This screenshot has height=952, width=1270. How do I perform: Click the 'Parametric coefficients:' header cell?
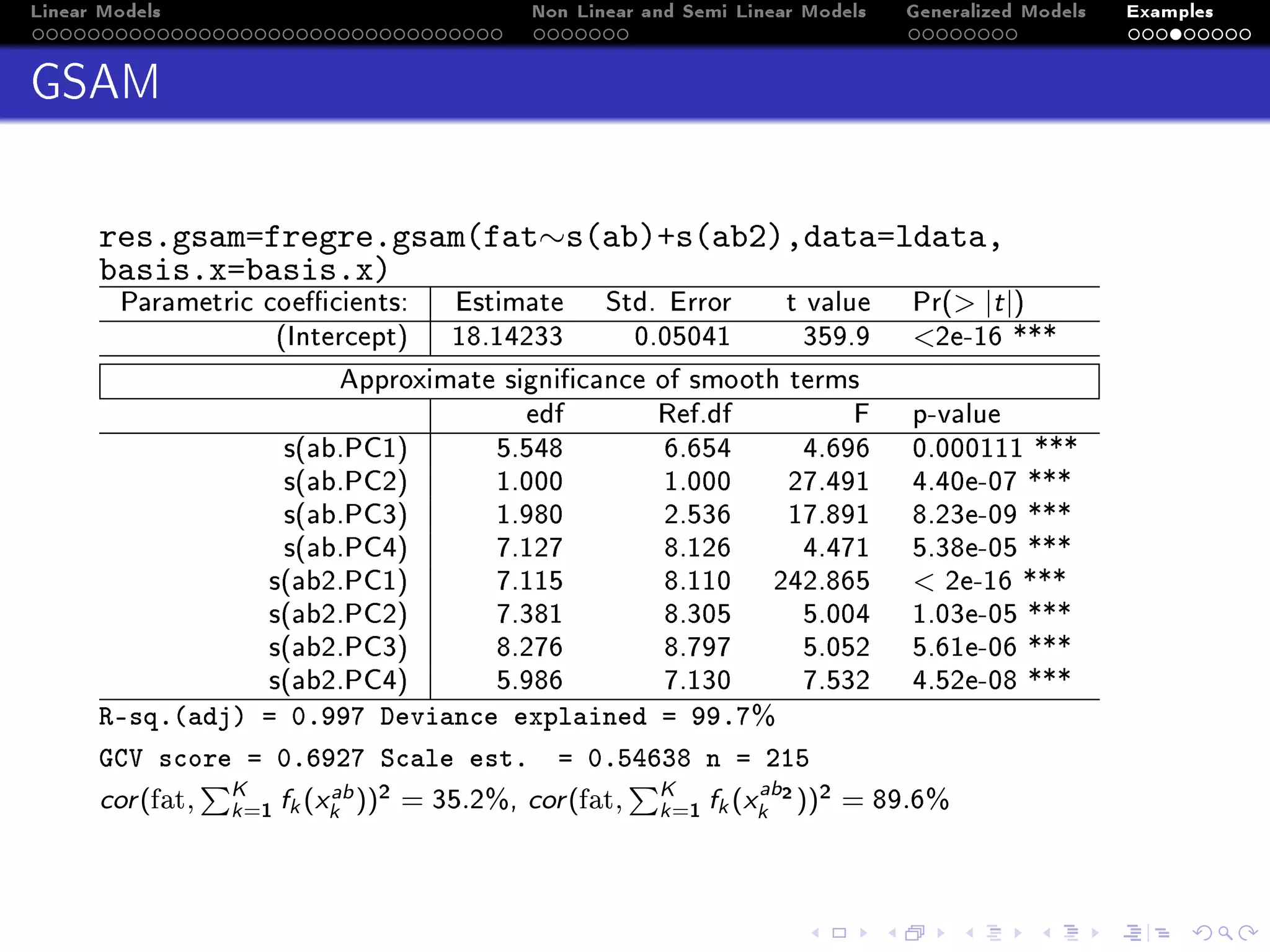point(264,302)
